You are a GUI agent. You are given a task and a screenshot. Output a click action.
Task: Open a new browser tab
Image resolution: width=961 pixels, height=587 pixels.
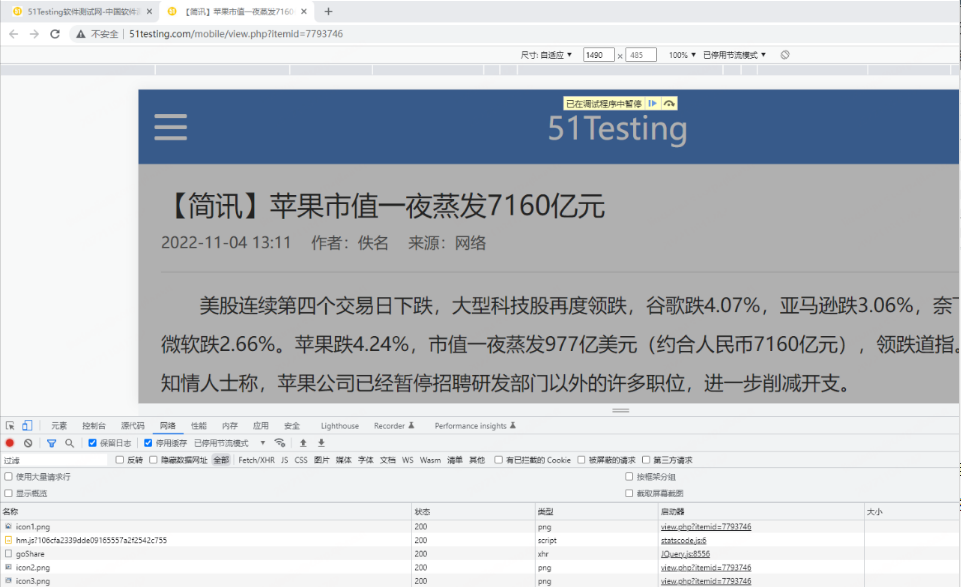329,11
